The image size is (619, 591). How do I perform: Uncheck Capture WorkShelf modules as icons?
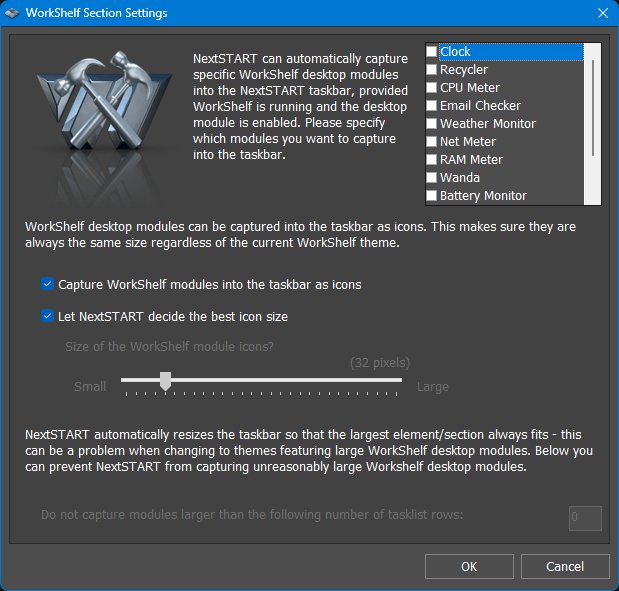point(47,284)
